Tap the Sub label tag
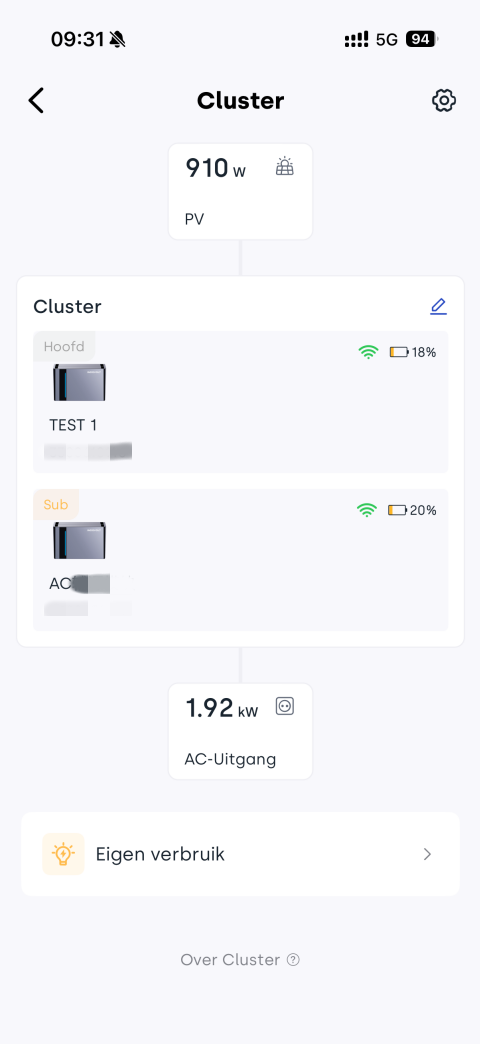 (56, 505)
